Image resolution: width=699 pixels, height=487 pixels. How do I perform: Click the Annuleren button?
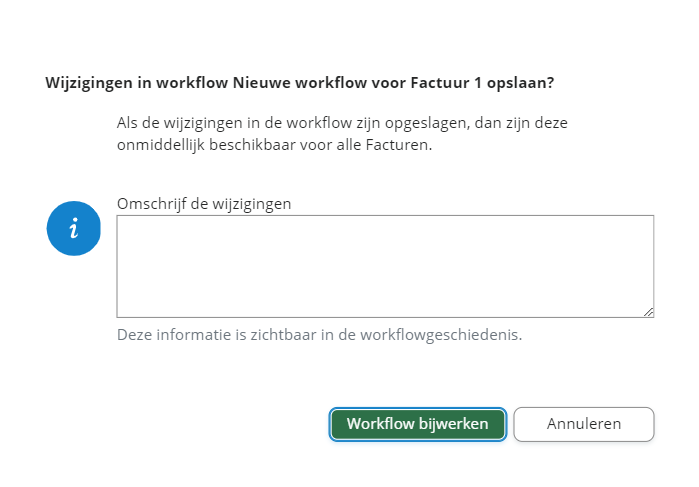pyautogui.click(x=584, y=424)
